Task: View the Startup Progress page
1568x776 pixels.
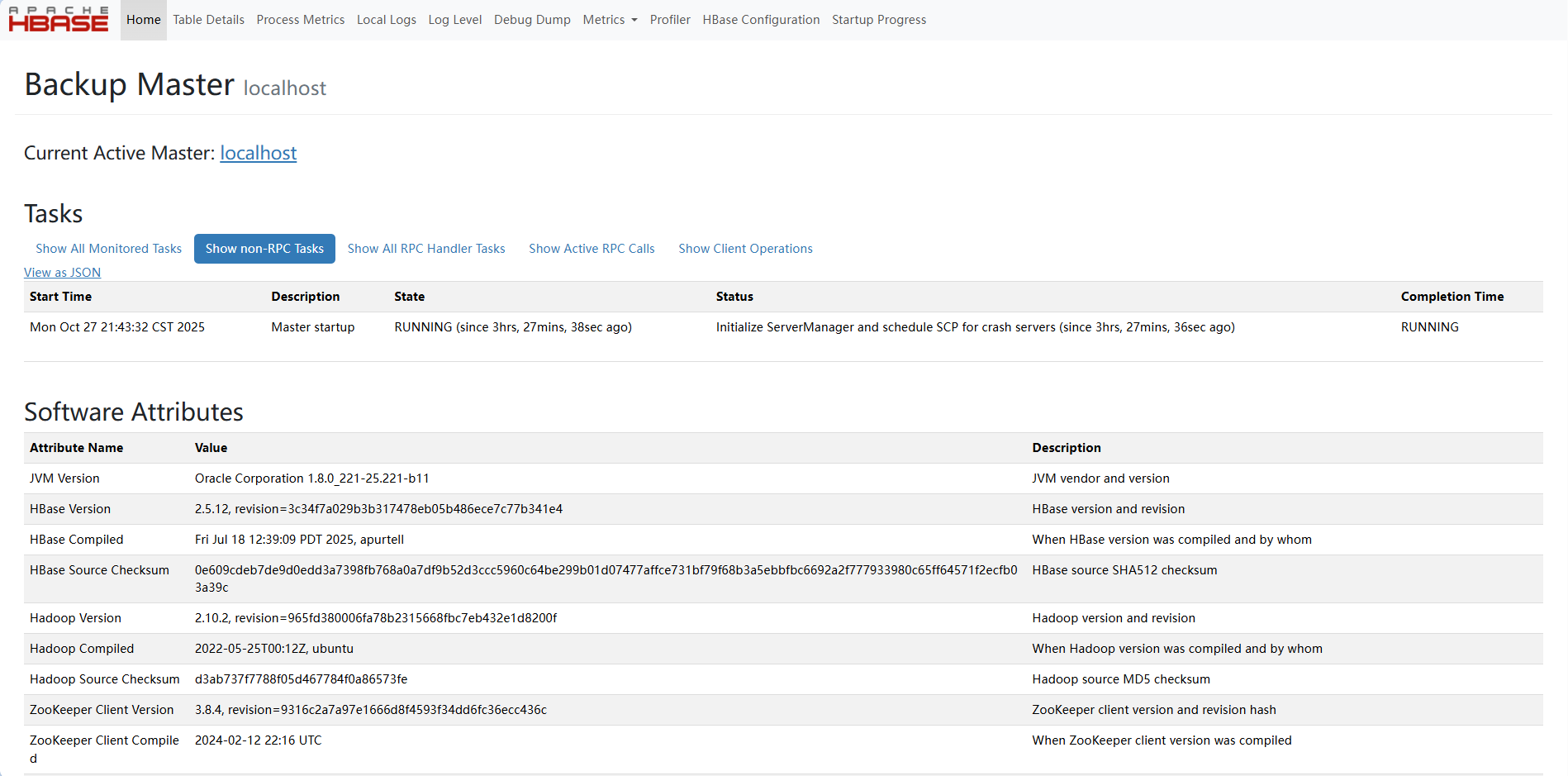Action: tap(879, 20)
